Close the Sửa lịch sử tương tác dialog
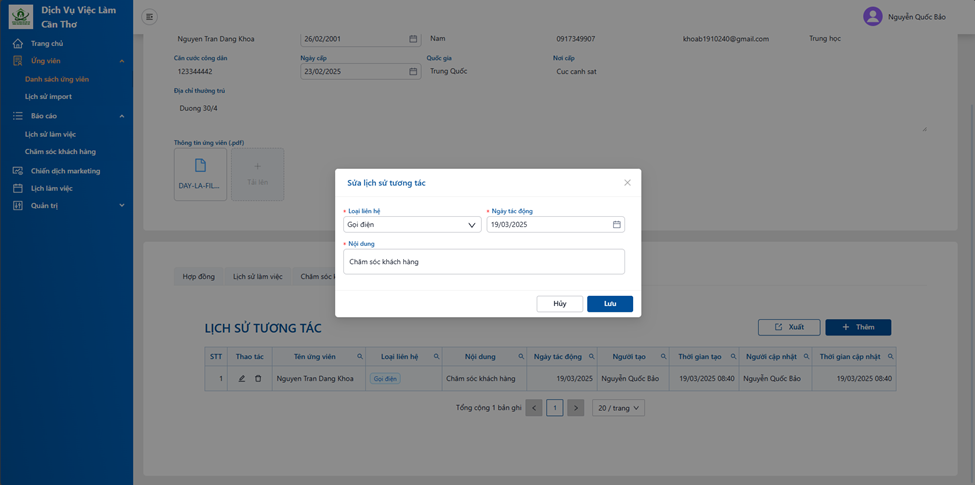The image size is (975, 485). click(x=627, y=183)
